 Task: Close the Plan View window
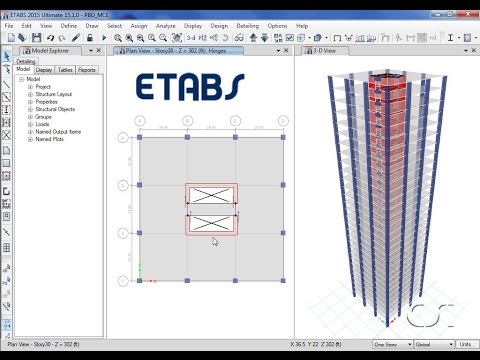pos(286,50)
